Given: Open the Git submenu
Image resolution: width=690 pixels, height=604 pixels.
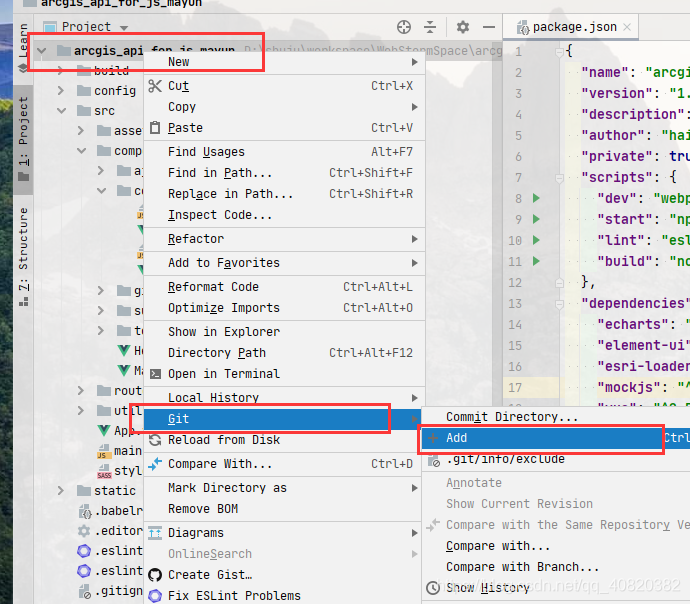Looking at the screenshot, I should point(283,419).
